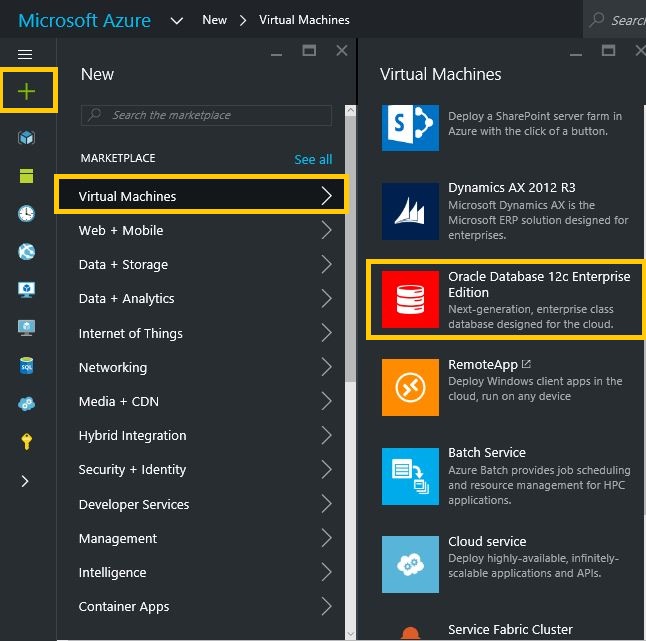
Task: Select Dynamics AX 2012 R3
Action: (505, 211)
